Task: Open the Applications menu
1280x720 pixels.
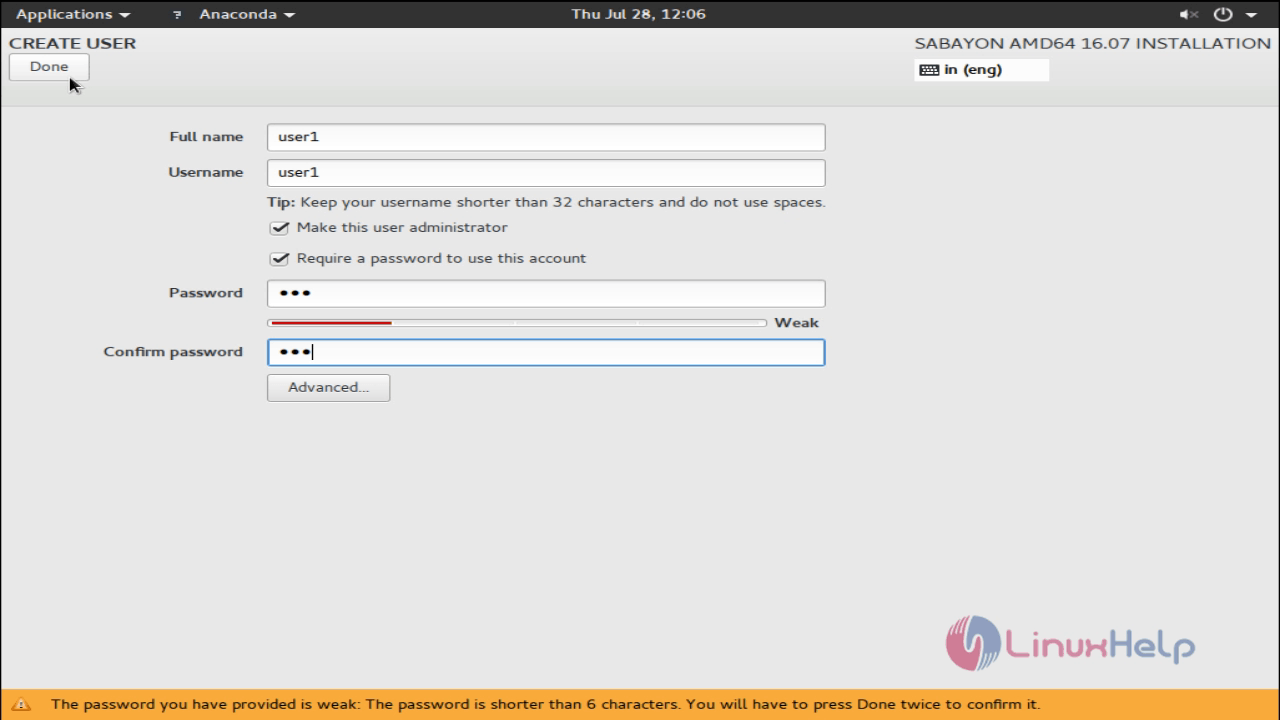Action: tap(73, 14)
